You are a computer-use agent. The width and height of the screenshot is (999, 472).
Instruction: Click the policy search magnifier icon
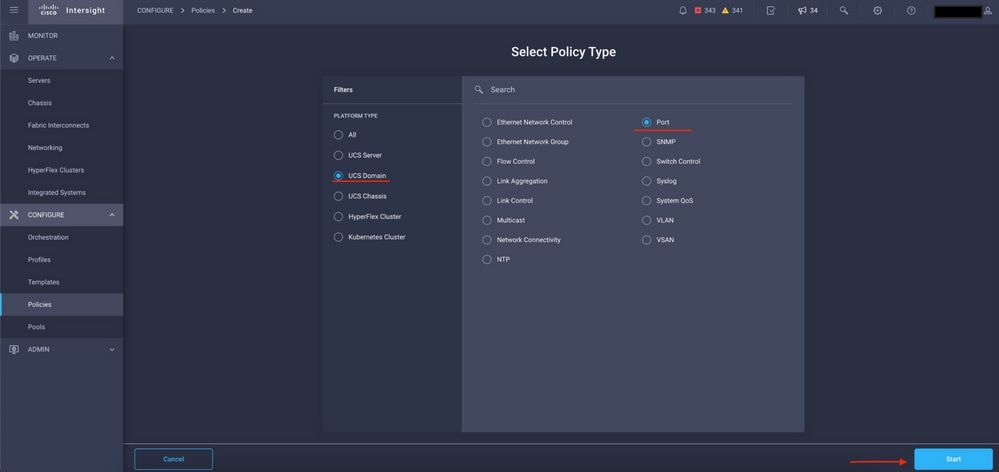click(x=479, y=90)
